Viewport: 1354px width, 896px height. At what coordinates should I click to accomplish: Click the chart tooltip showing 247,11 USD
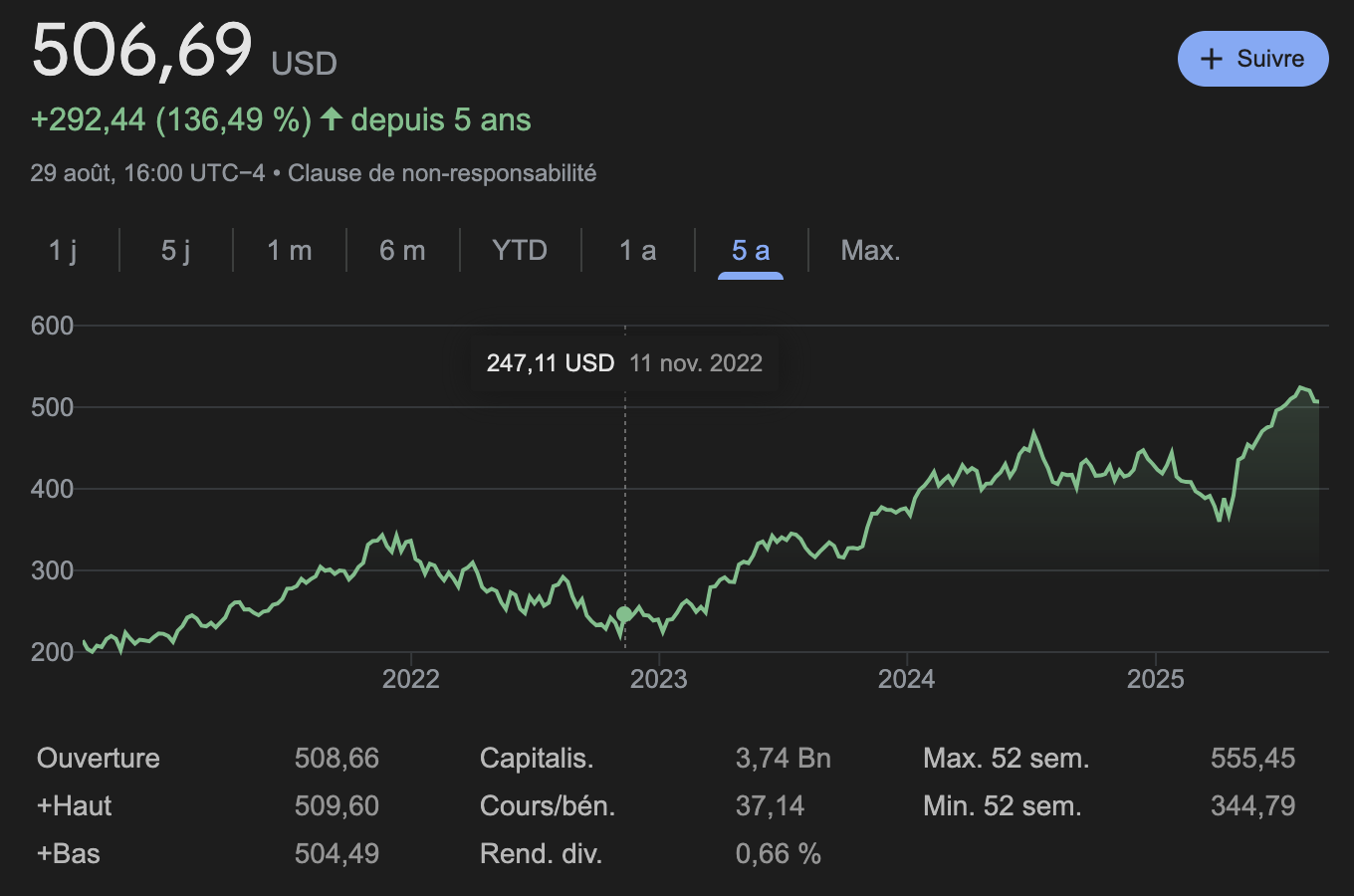tap(624, 363)
